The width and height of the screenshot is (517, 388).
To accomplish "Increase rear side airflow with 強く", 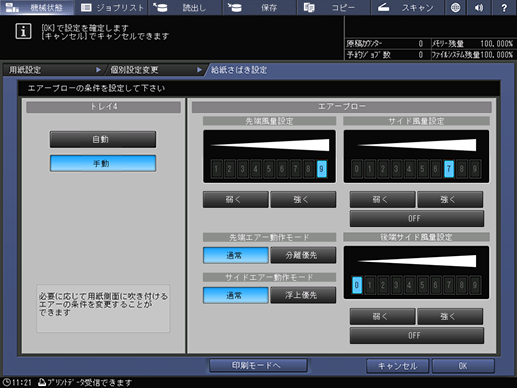I will pos(450,316).
